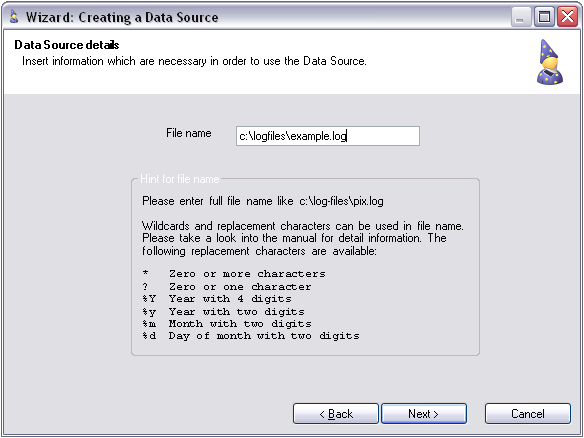Click the File name label
This screenshot has width=584, height=438.
(x=189, y=133)
